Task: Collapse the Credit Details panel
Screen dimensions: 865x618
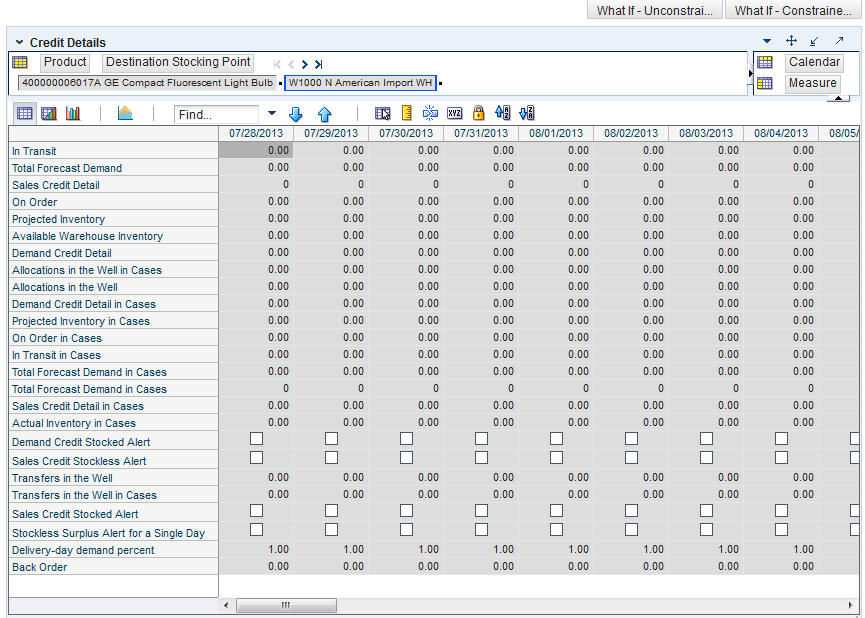Action: (x=18, y=43)
